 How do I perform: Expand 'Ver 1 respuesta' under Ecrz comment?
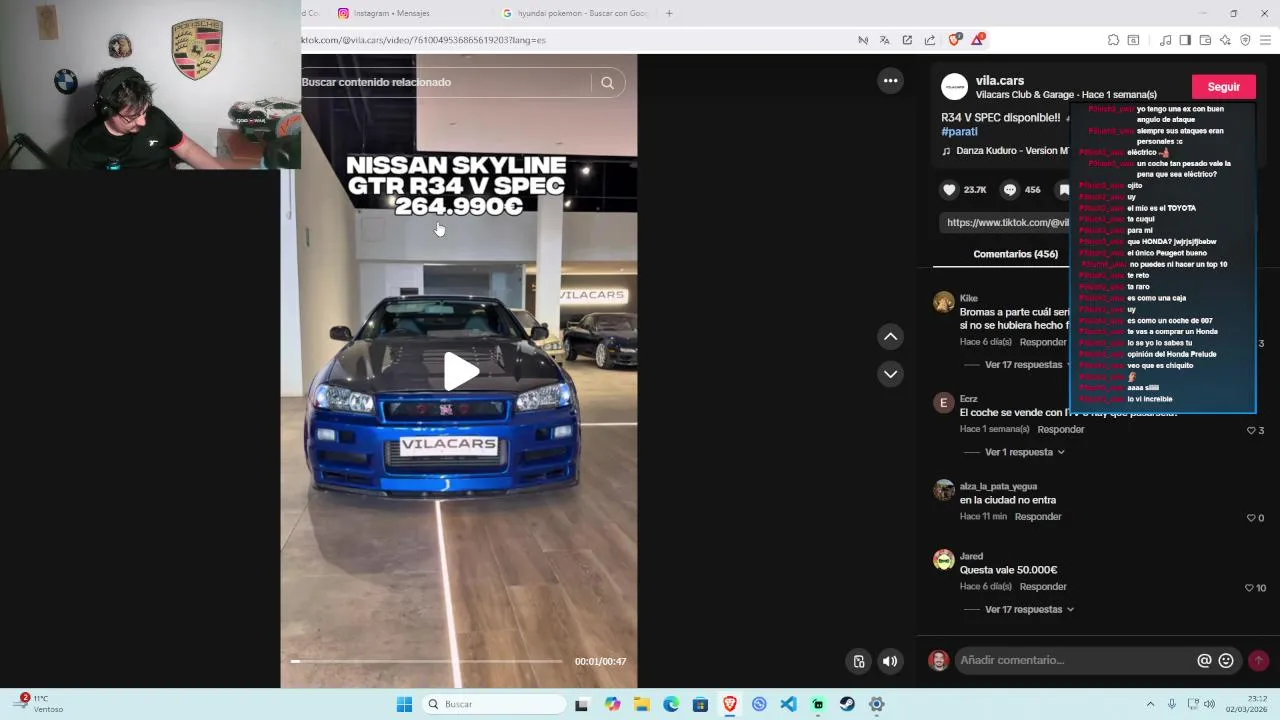[1024, 452]
